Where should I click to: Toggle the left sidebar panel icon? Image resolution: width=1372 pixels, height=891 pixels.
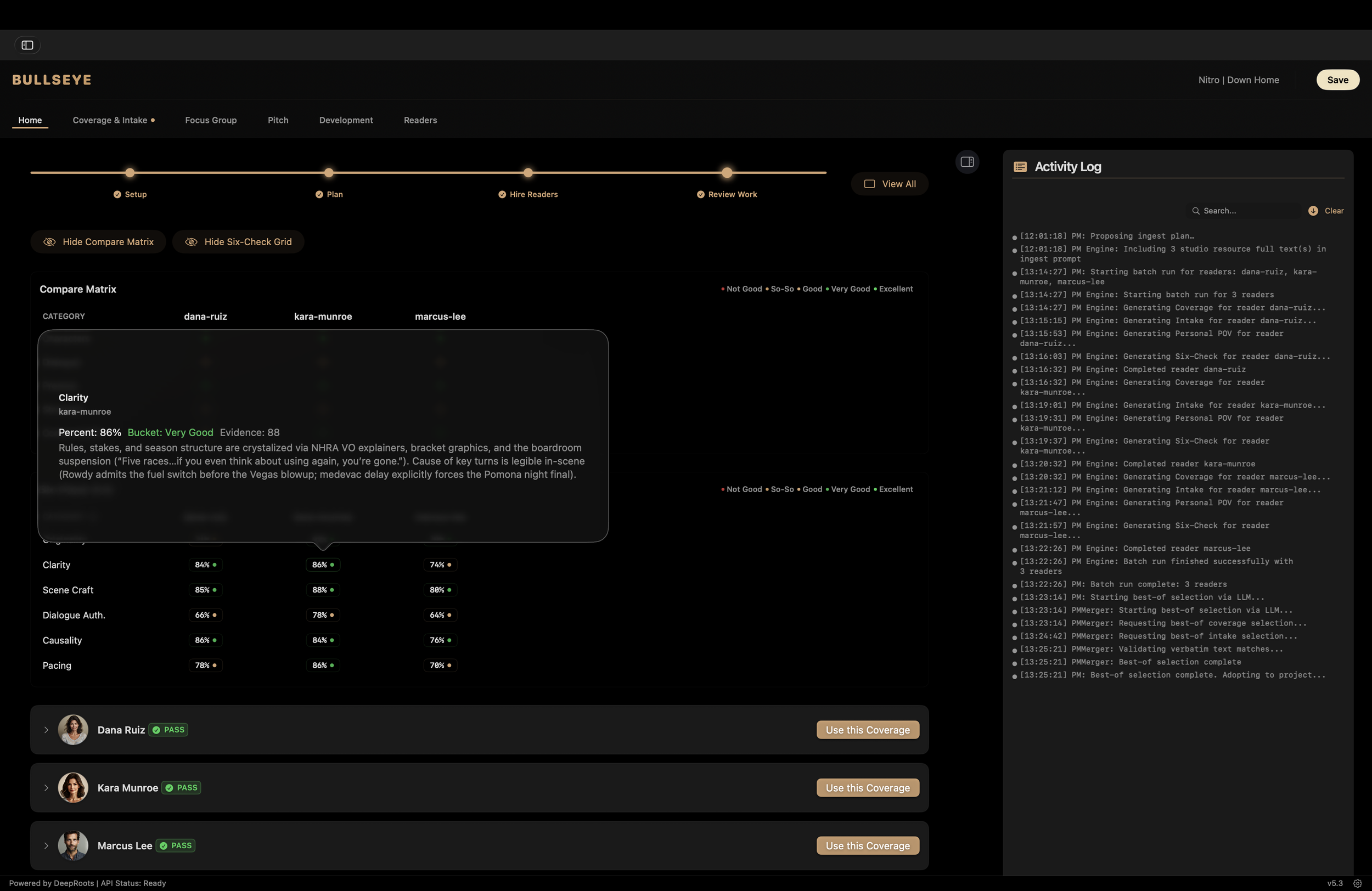[x=27, y=45]
